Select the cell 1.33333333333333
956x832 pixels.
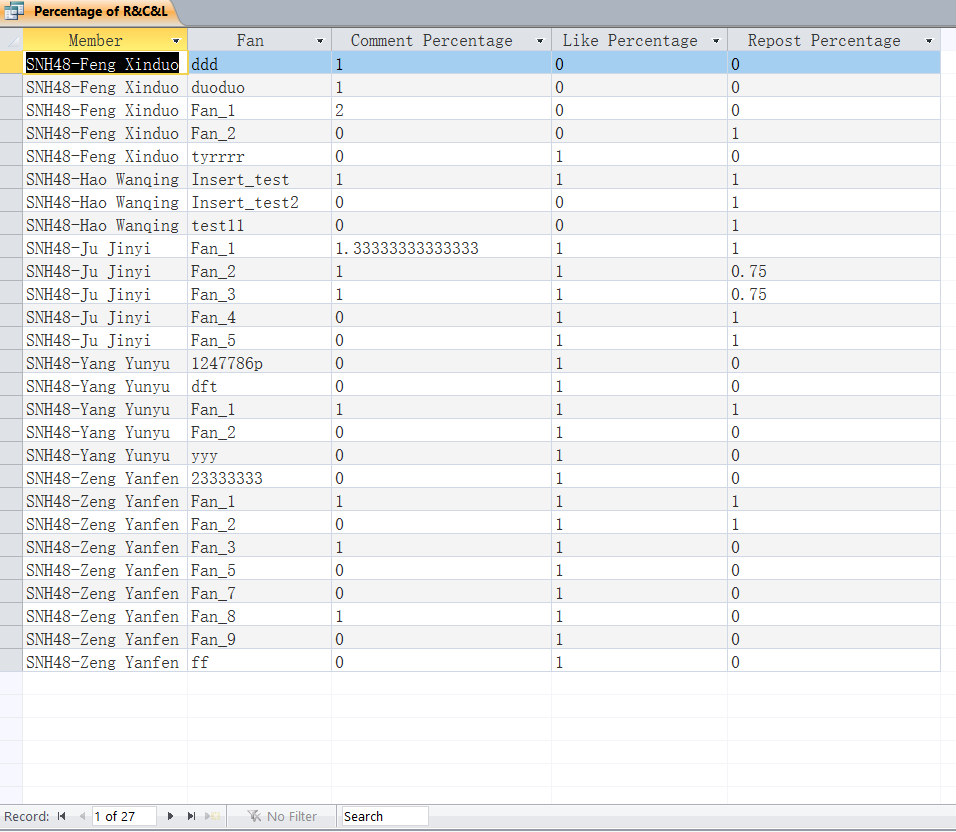tap(441, 248)
